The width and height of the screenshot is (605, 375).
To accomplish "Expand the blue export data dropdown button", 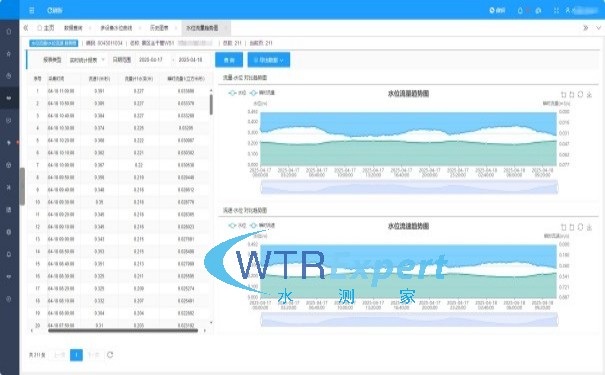I will click(269, 60).
